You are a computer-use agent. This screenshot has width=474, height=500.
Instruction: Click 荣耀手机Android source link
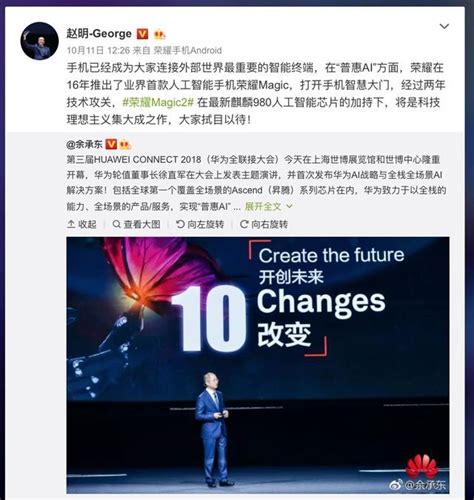click(188, 50)
